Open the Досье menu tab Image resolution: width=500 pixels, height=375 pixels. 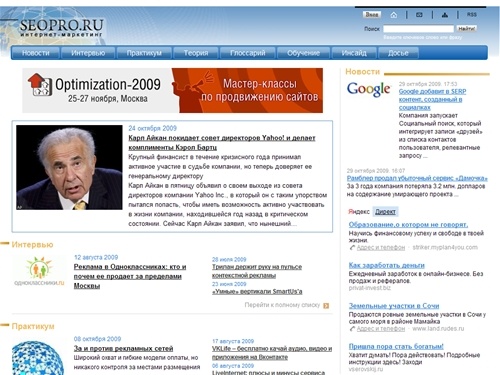pos(398,53)
